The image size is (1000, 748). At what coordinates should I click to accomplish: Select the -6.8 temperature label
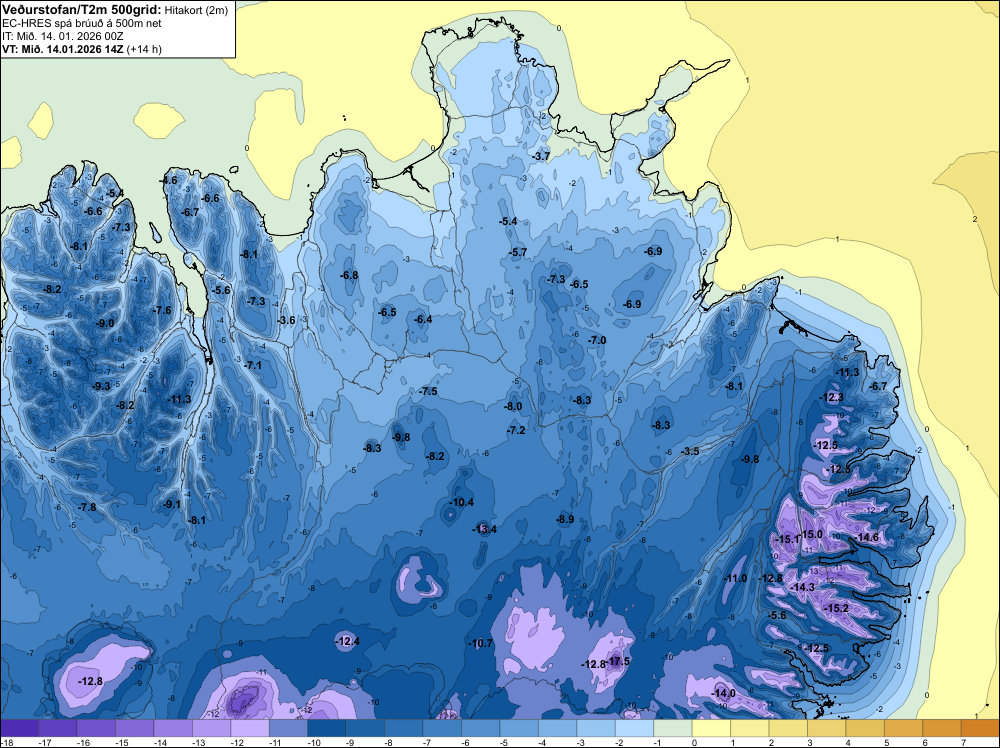click(349, 275)
